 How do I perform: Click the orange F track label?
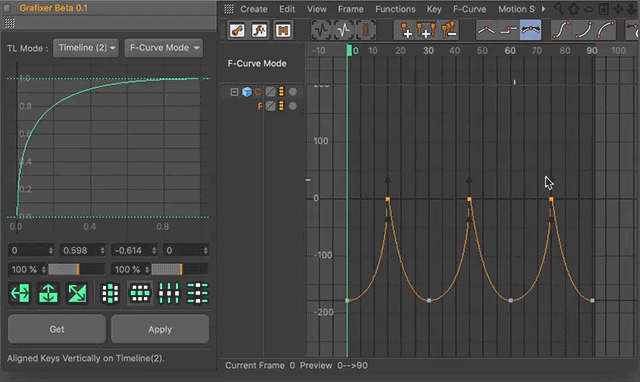(260, 106)
